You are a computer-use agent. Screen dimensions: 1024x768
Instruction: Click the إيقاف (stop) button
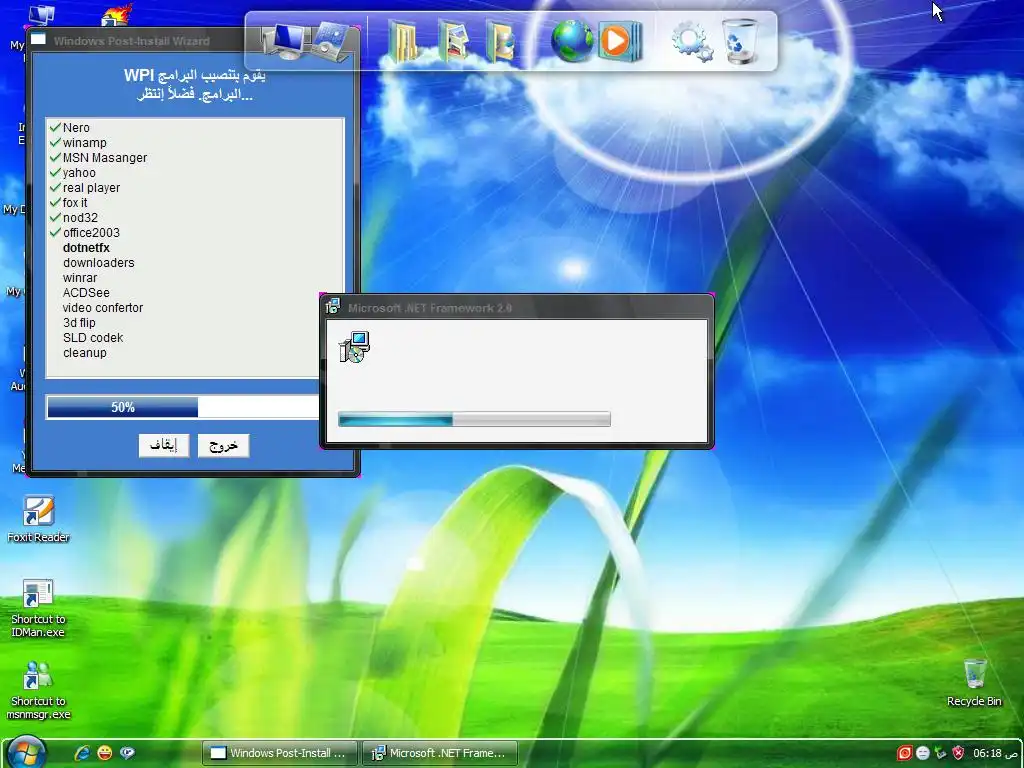(164, 445)
